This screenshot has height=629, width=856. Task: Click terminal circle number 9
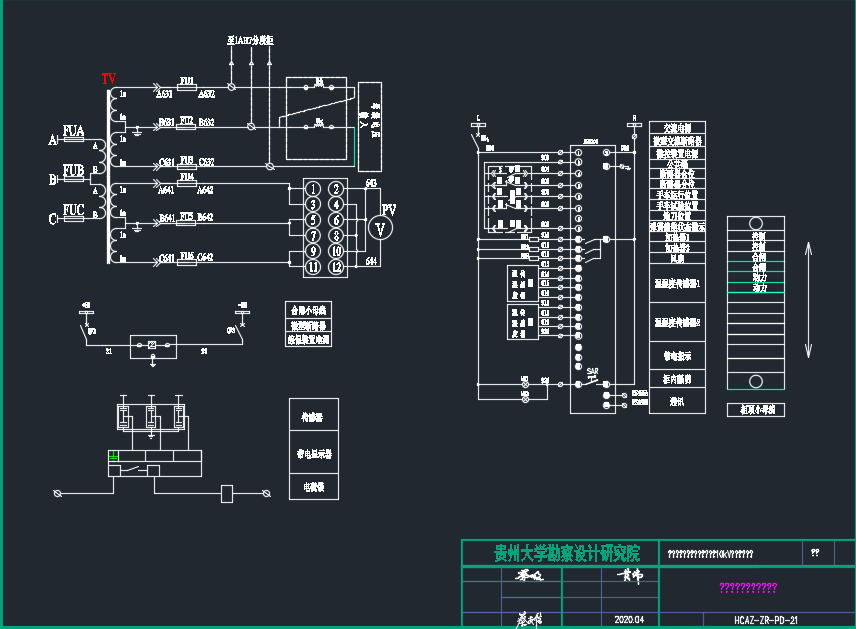(313, 251)
